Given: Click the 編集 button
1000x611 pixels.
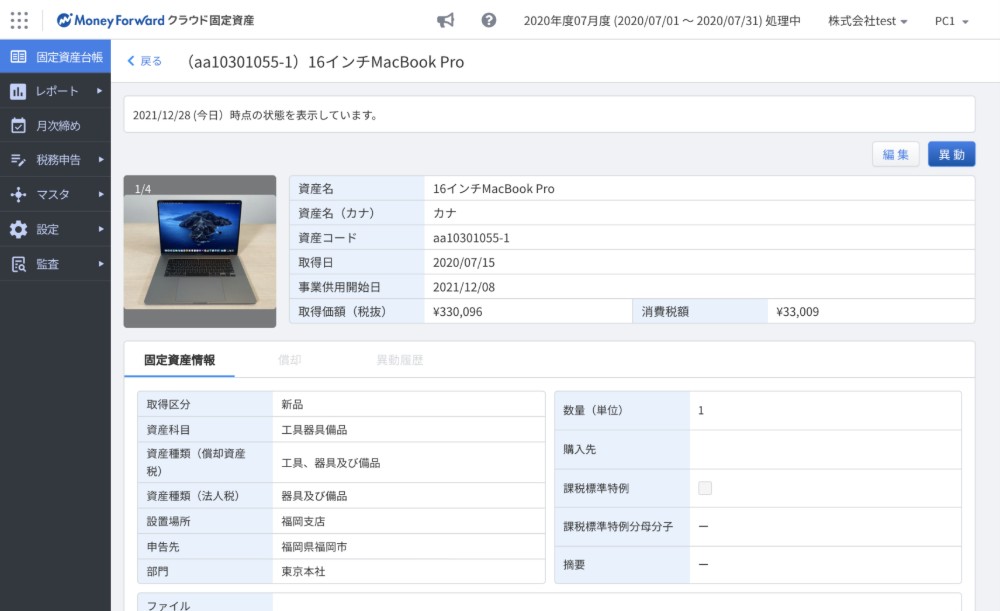Looking at the screenshot, I should pyautogui.click(x=895, y=154).
